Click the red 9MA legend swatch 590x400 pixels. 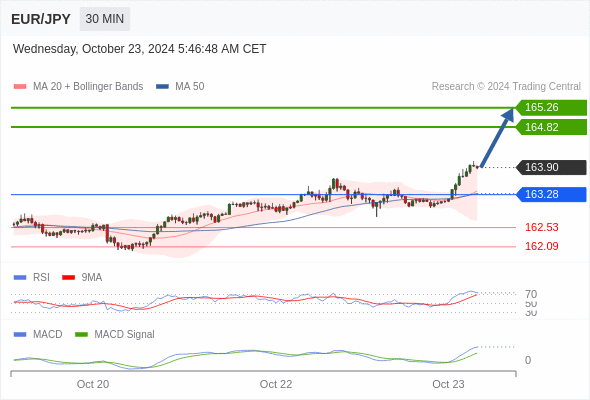(68, 278)
